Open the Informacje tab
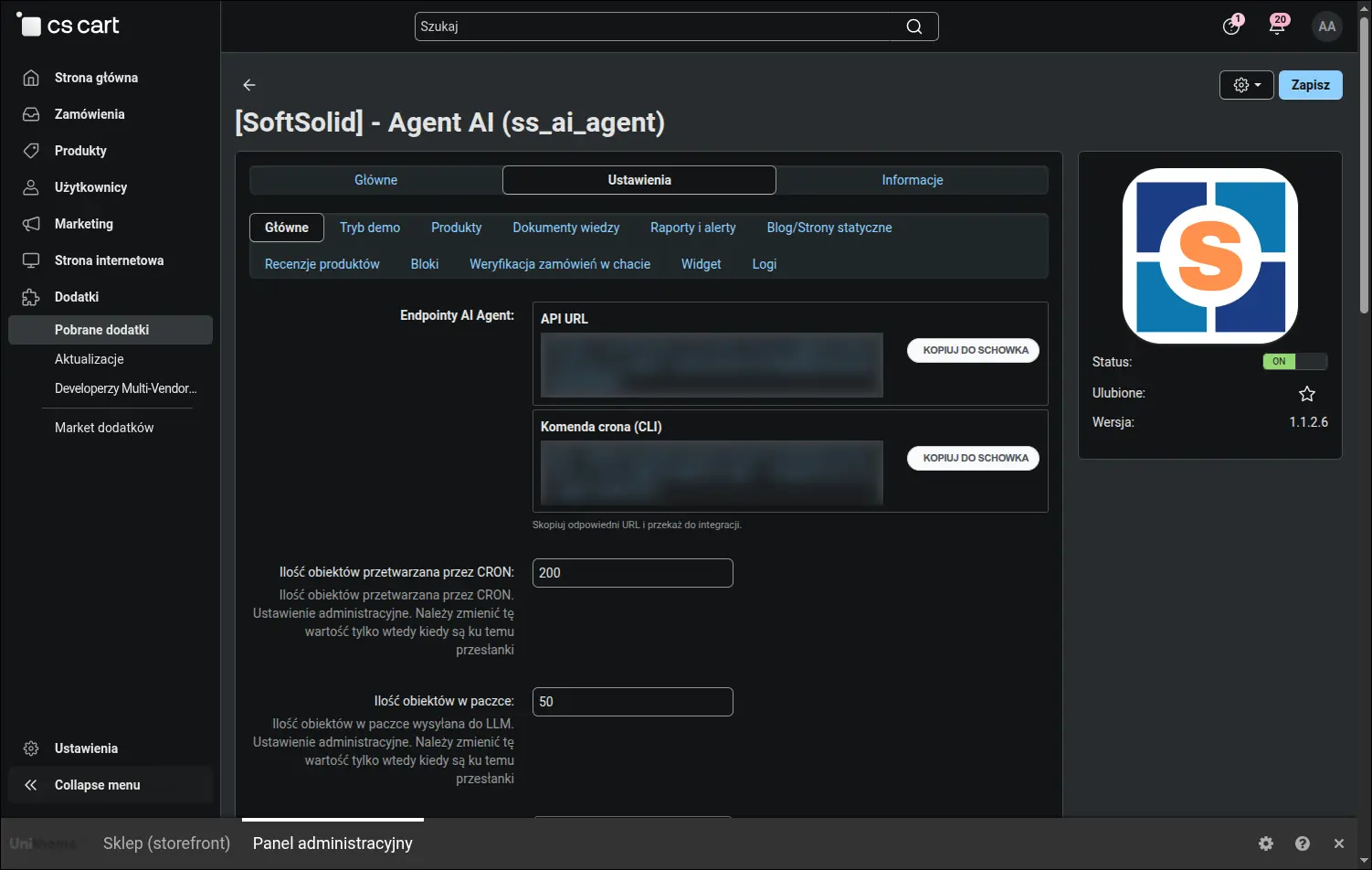Image resolution: width=1372 pixels, height=870 pixels. click(913, 180)
